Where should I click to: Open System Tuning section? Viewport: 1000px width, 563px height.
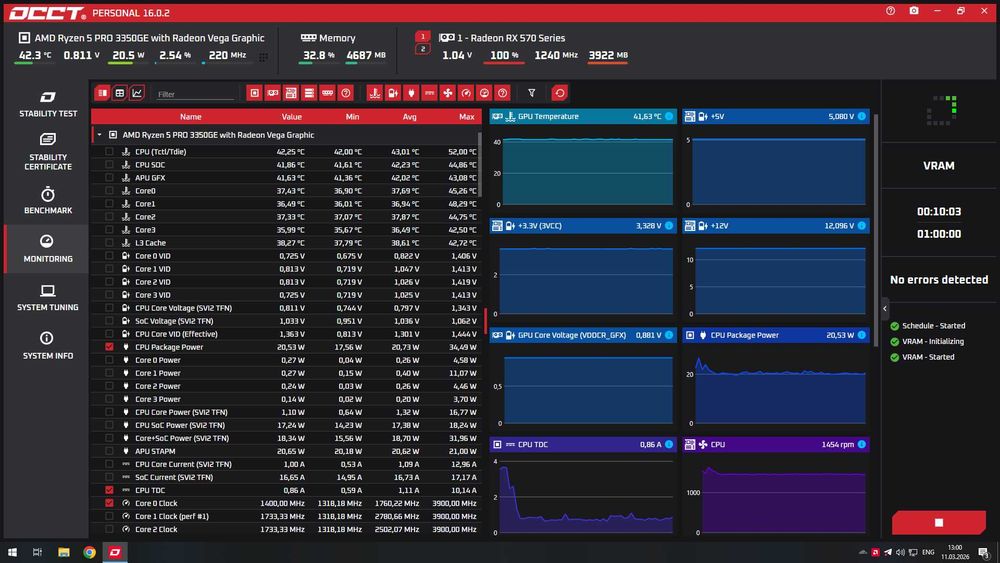click(48, 297)
